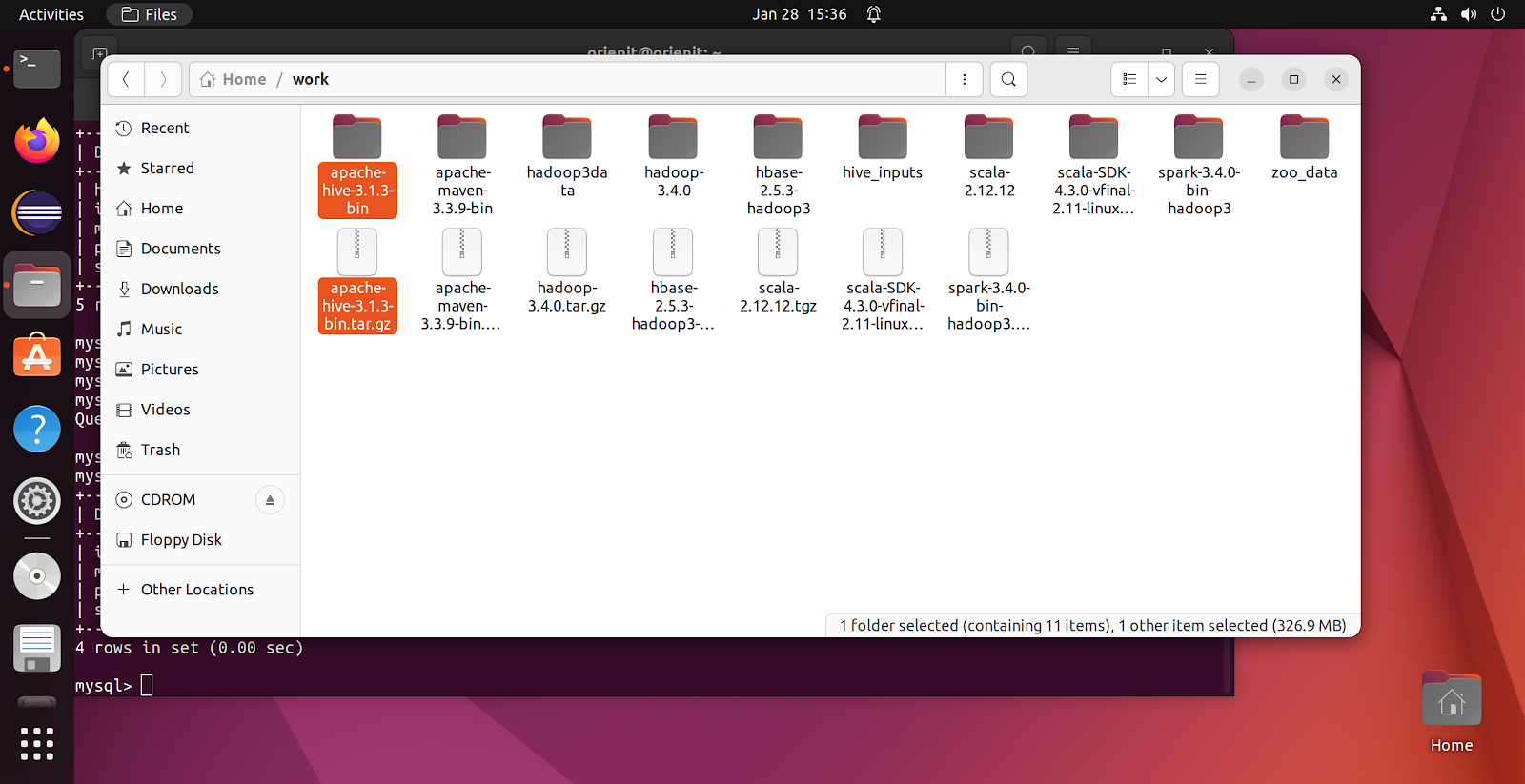
Task: Open Other Locations in the sidebar
Action: coord(200,590)
